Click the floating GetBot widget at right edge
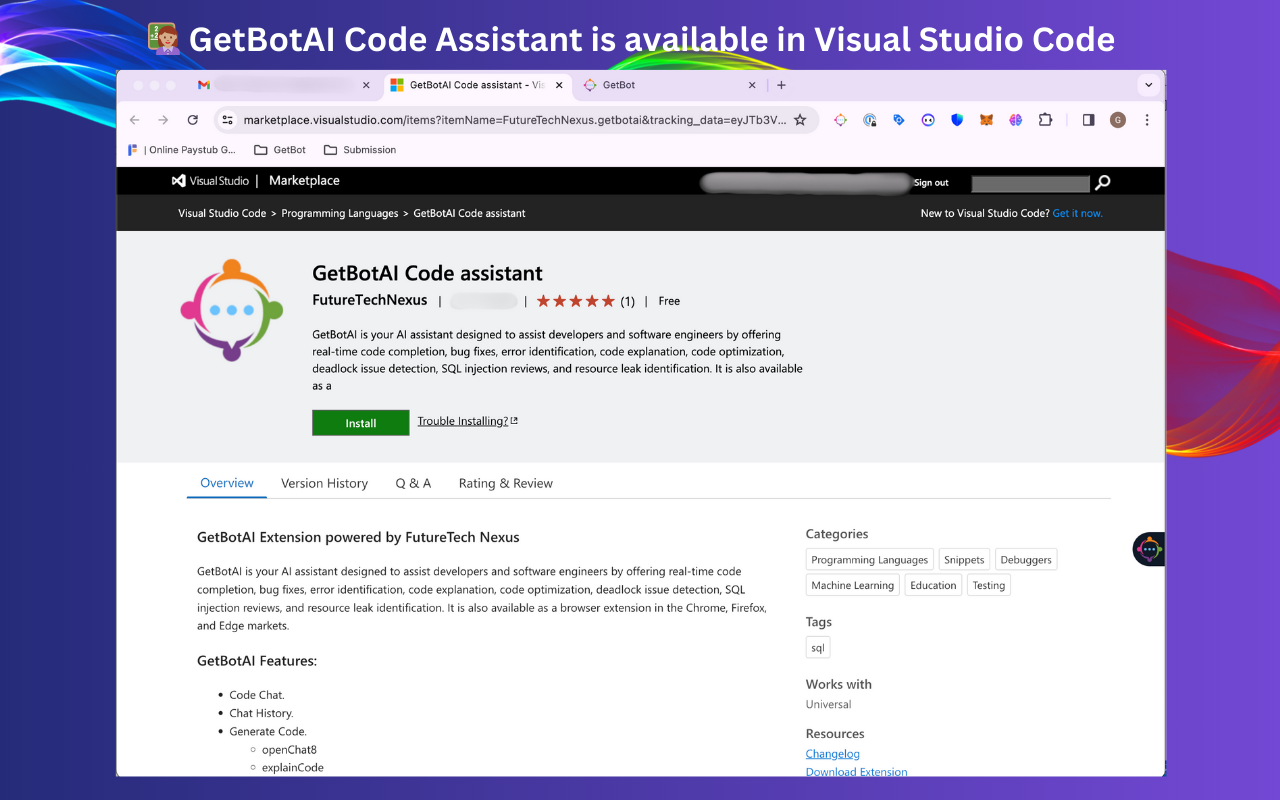This screenshot has width=1280, height=800. click(x=1149, y=549)
